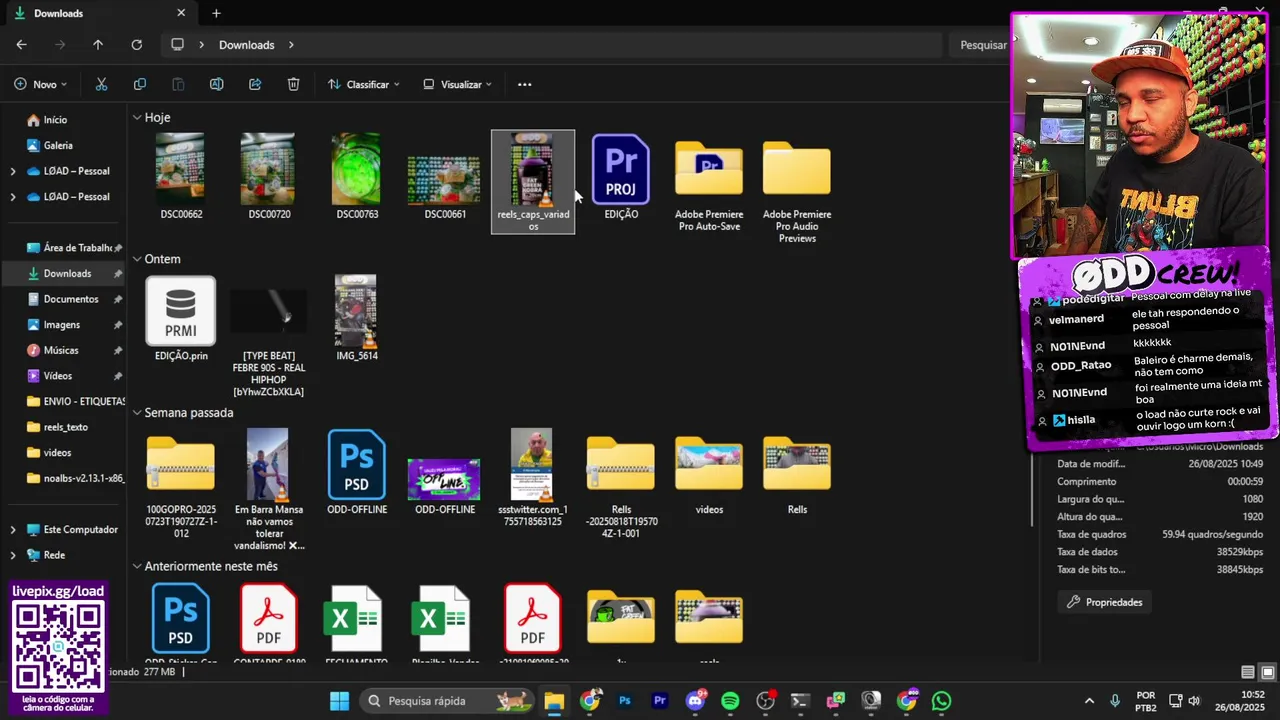Open the Adobe Premiere Pro Auto-Save folder

pos(709,185)
